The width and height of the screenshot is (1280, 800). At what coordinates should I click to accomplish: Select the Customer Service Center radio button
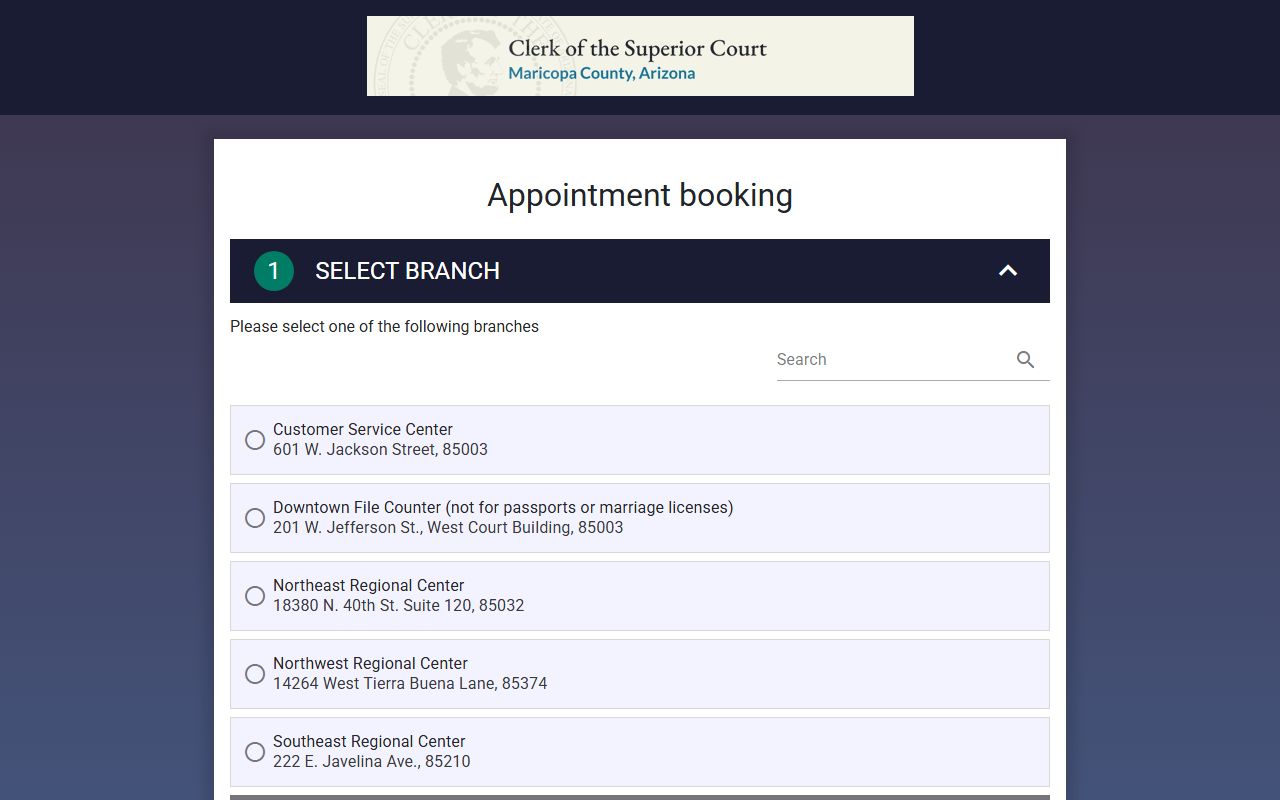tap(255, 440)
